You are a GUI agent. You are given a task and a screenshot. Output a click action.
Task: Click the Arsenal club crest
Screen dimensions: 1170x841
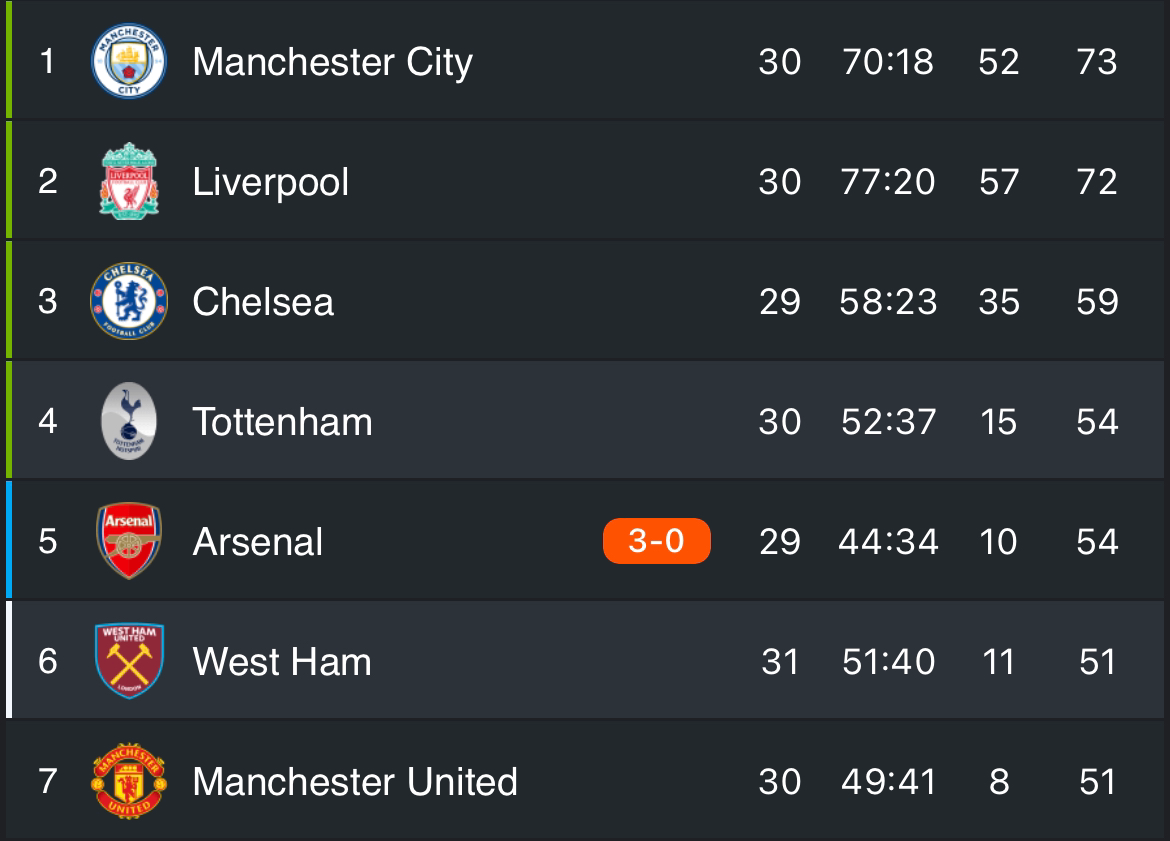point(129,540)
